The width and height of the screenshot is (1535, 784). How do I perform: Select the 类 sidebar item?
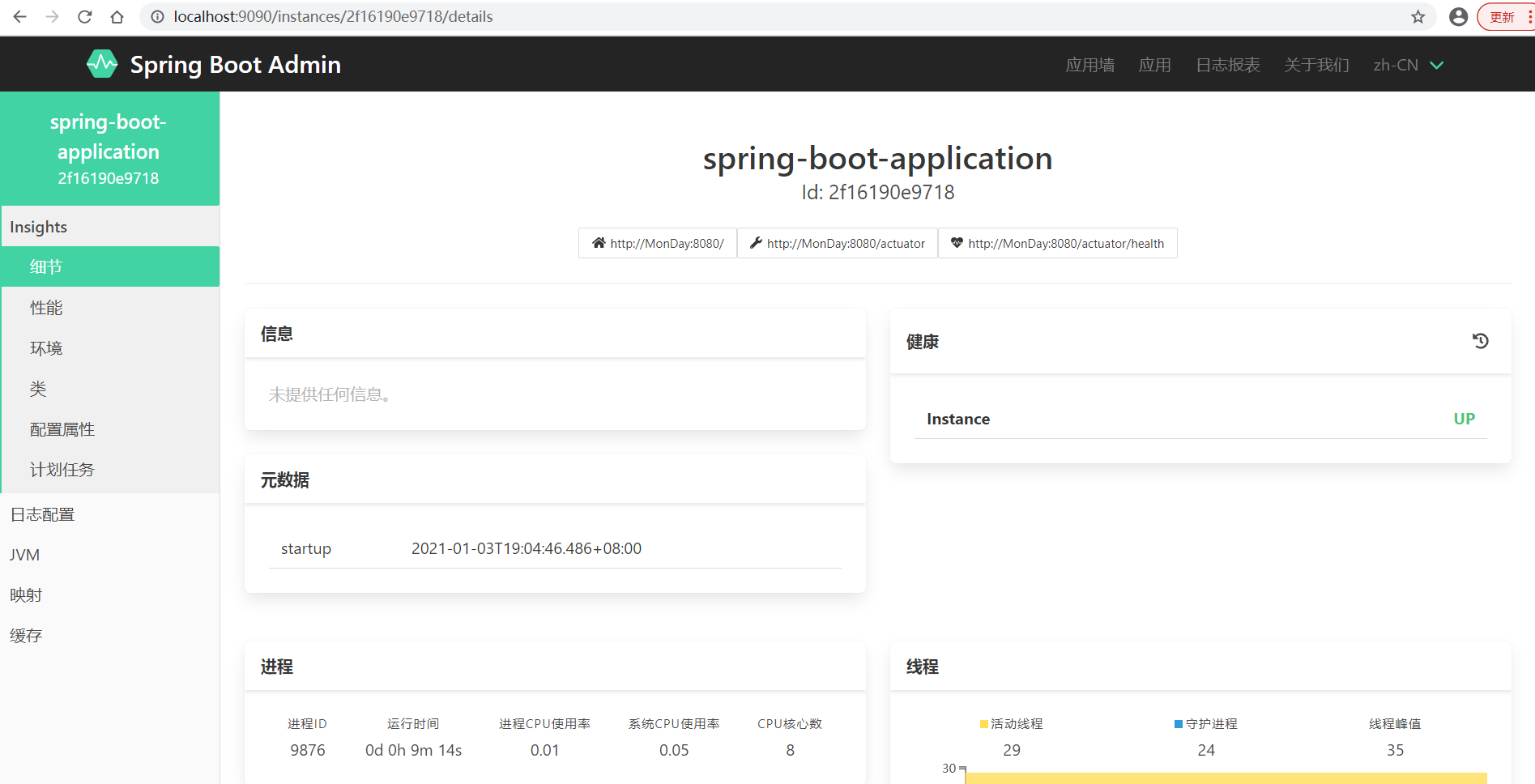pos(110,389)
